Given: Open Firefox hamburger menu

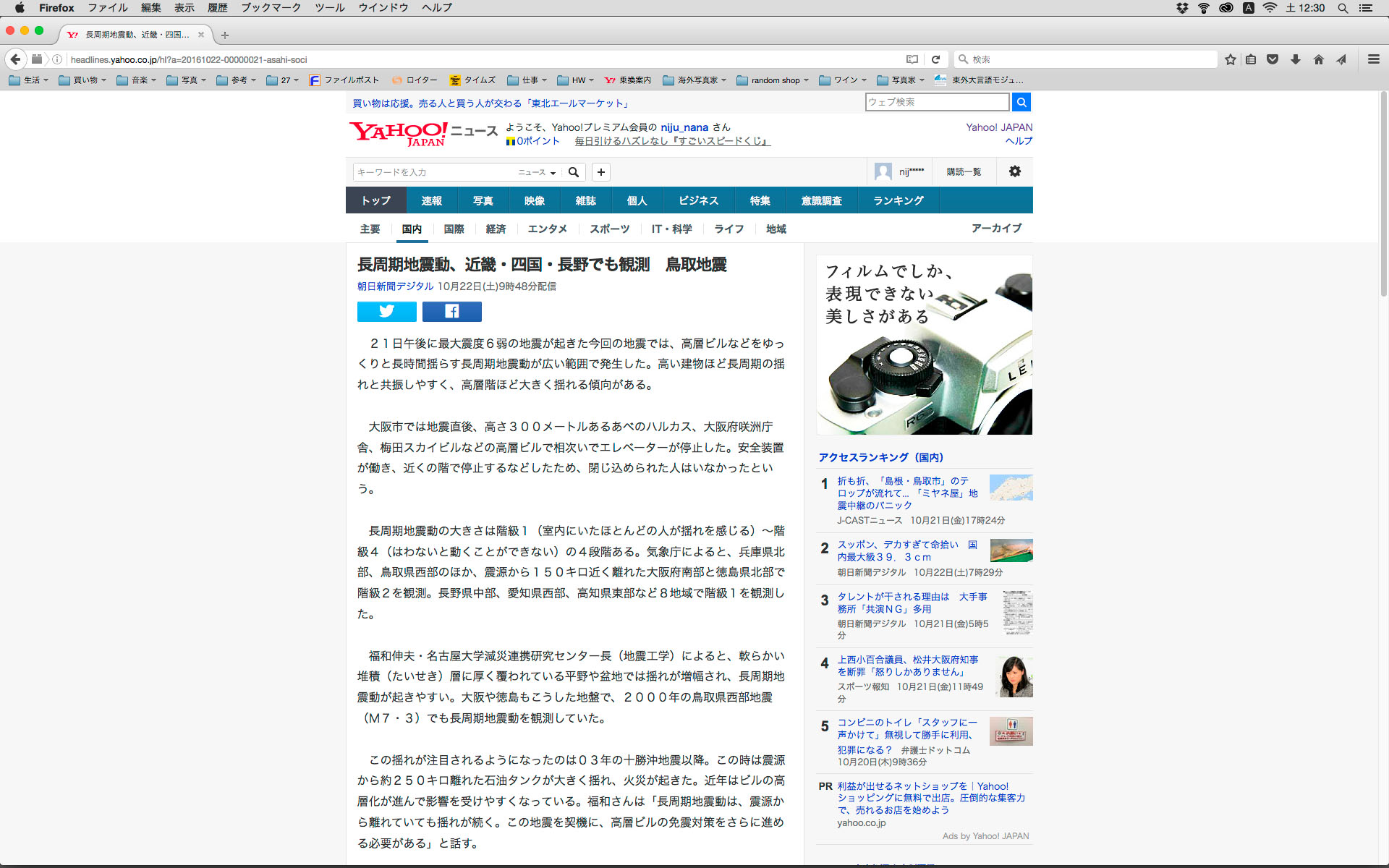Looking at the screenshot, I should (1373, 59).
